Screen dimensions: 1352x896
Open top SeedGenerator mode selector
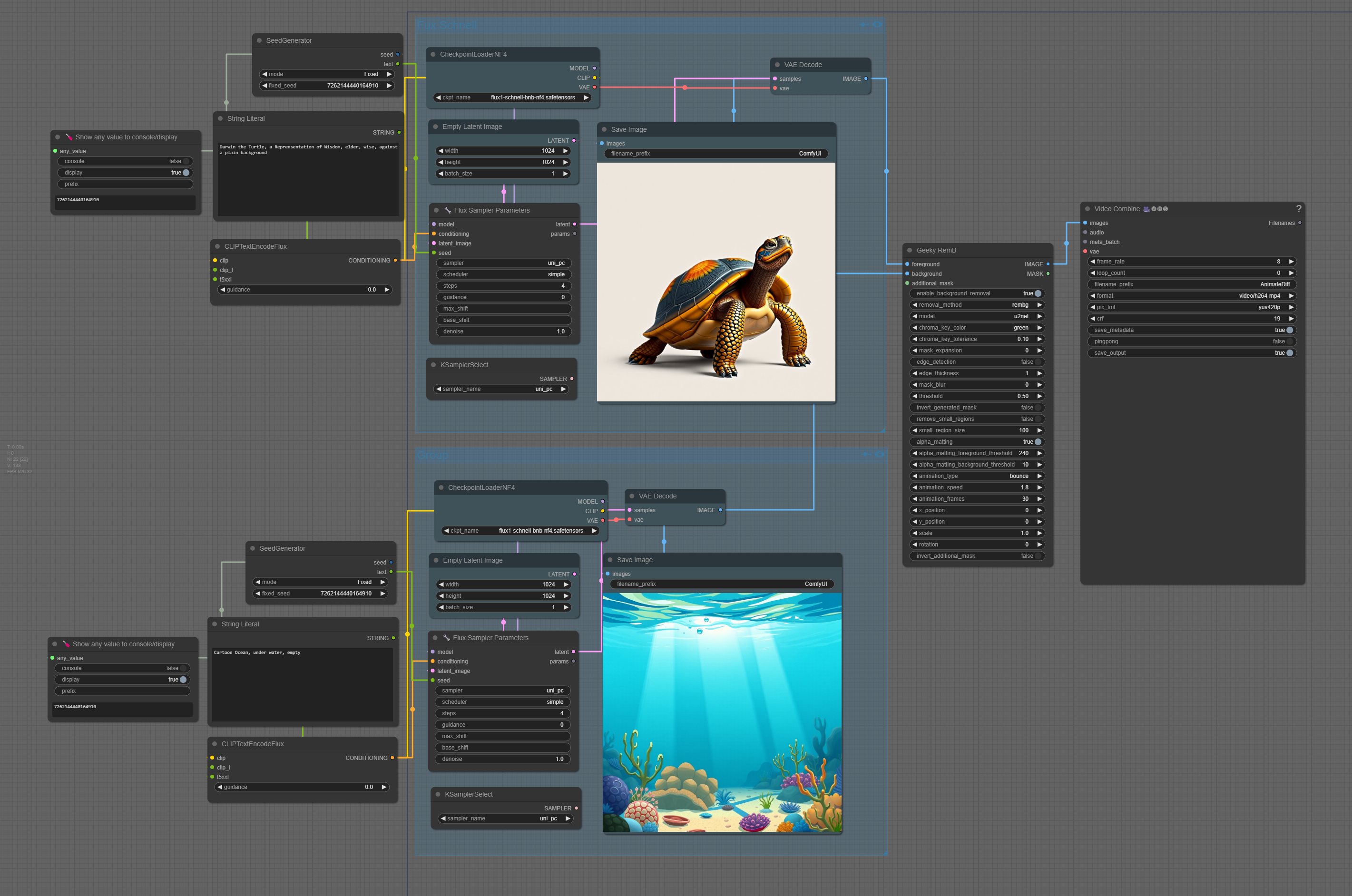click(x=327, y=74)
